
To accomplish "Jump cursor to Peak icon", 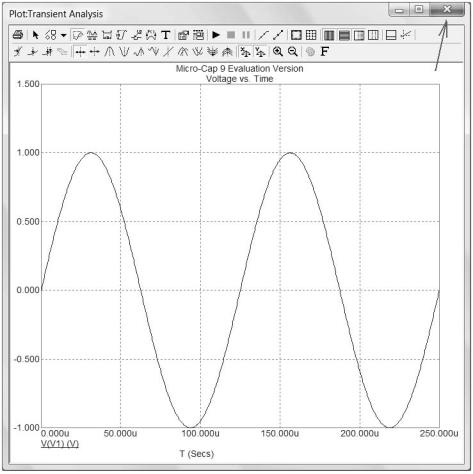I will [109, 51].
